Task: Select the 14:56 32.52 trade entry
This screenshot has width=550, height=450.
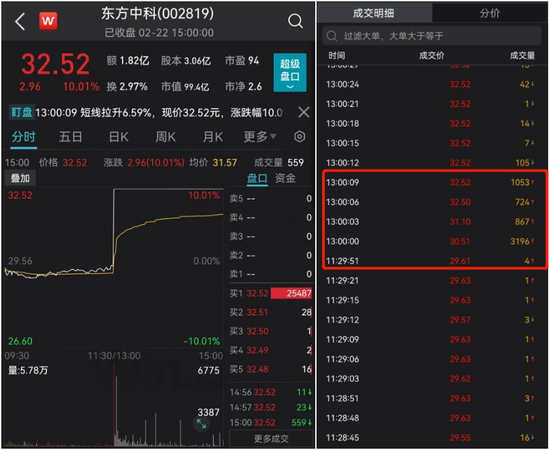Action: point(270,392)
